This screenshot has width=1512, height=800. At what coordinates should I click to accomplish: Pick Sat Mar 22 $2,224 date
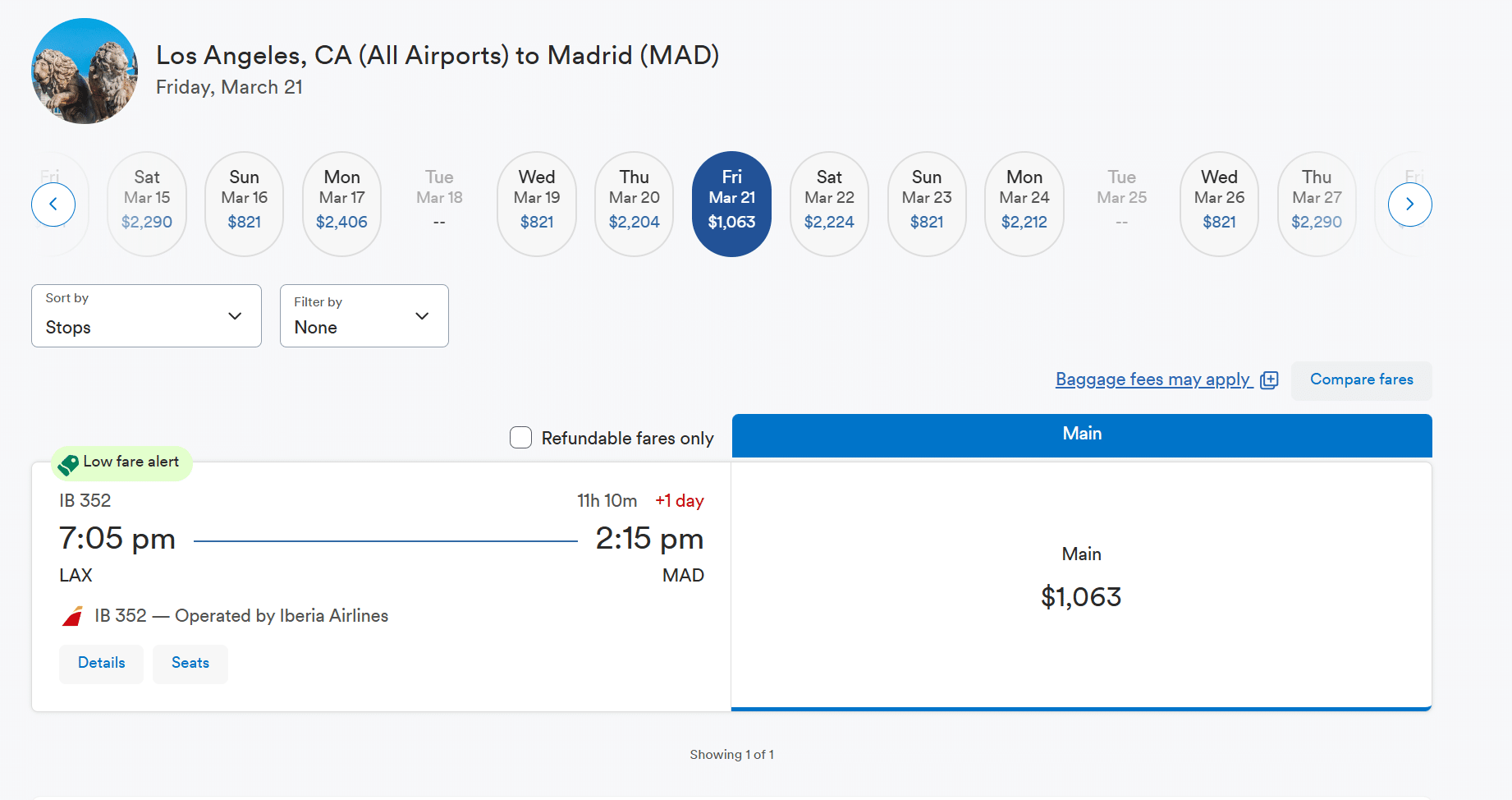click(829, 204)
